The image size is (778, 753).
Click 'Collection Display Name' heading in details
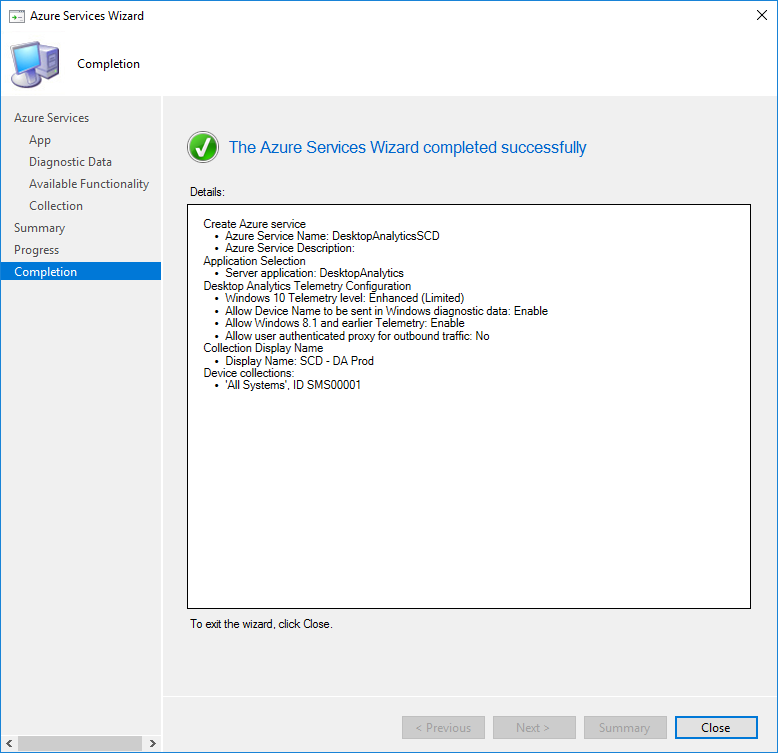tap(263, 348)
